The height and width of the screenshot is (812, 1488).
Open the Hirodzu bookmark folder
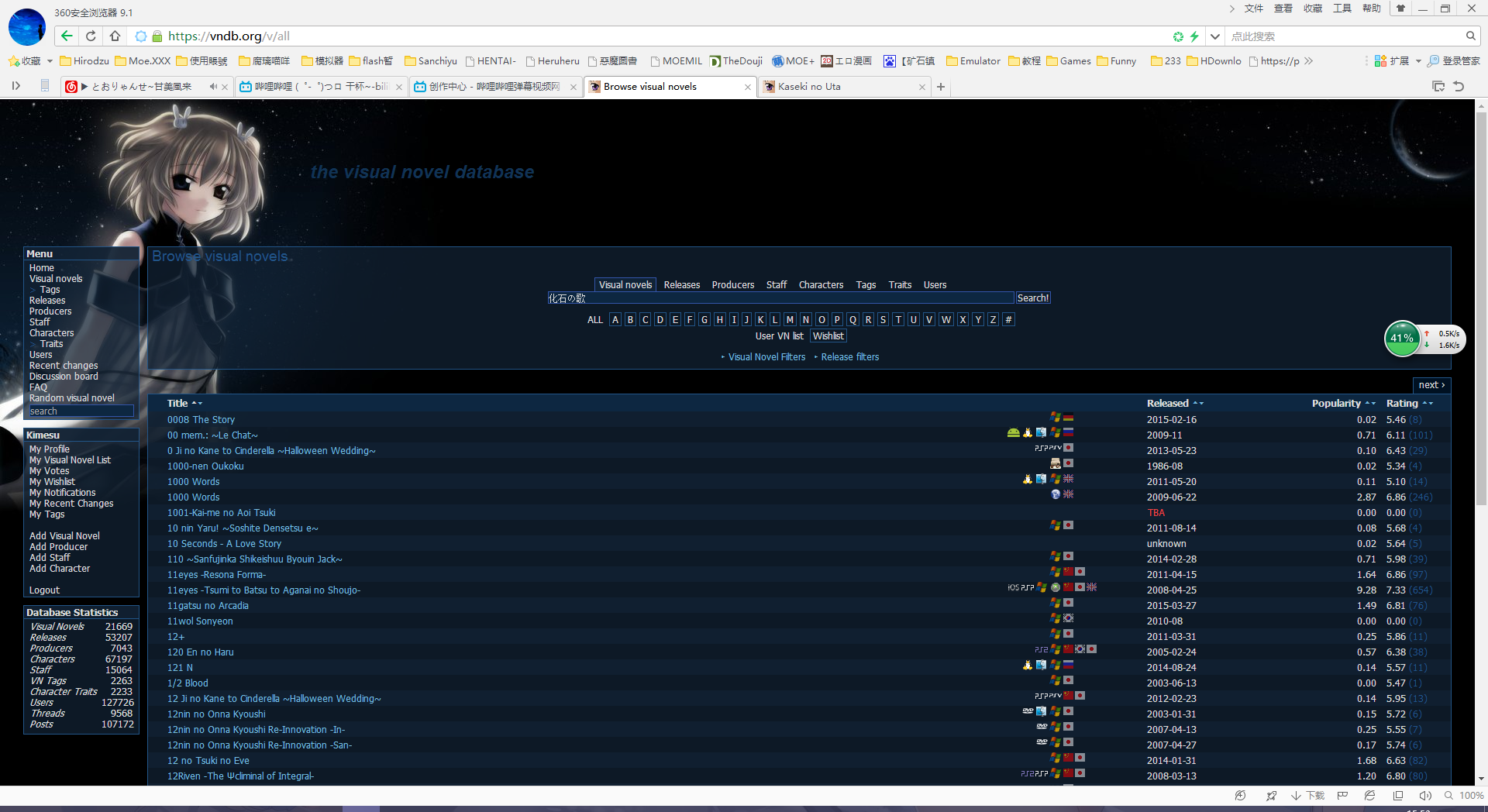[84, 61]
